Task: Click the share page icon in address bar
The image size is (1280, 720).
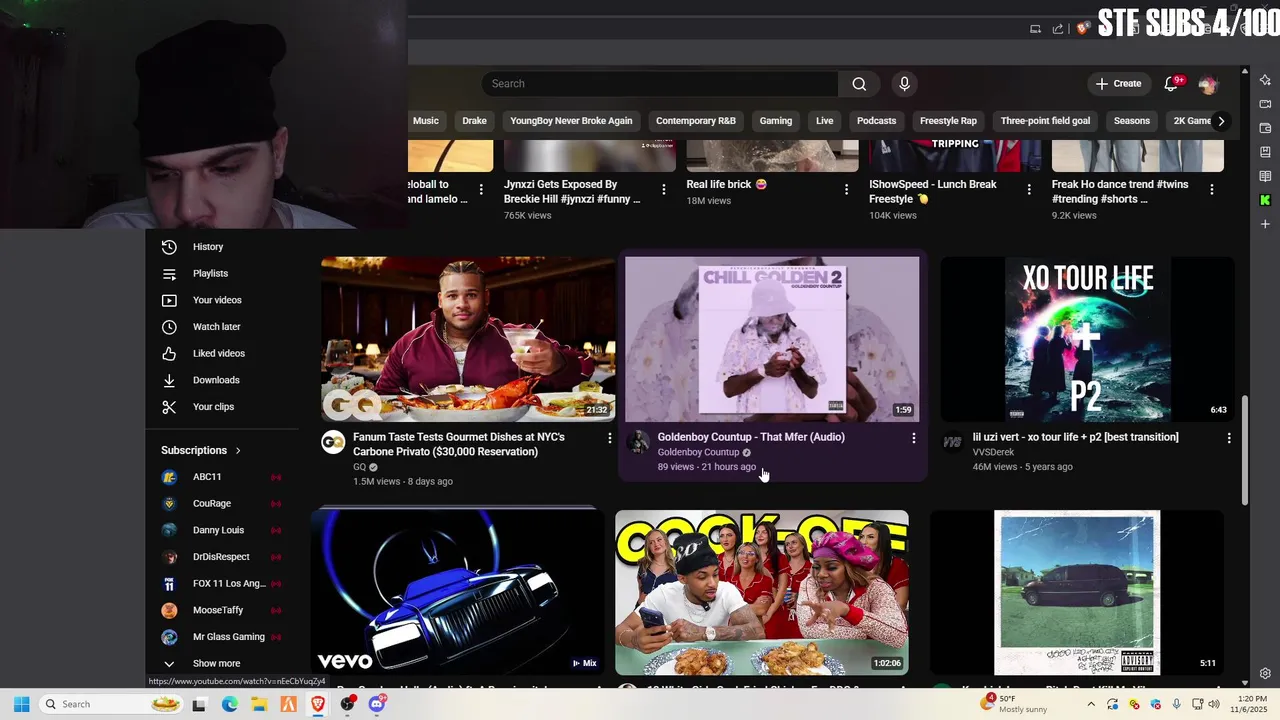Action: (1058, 29)
